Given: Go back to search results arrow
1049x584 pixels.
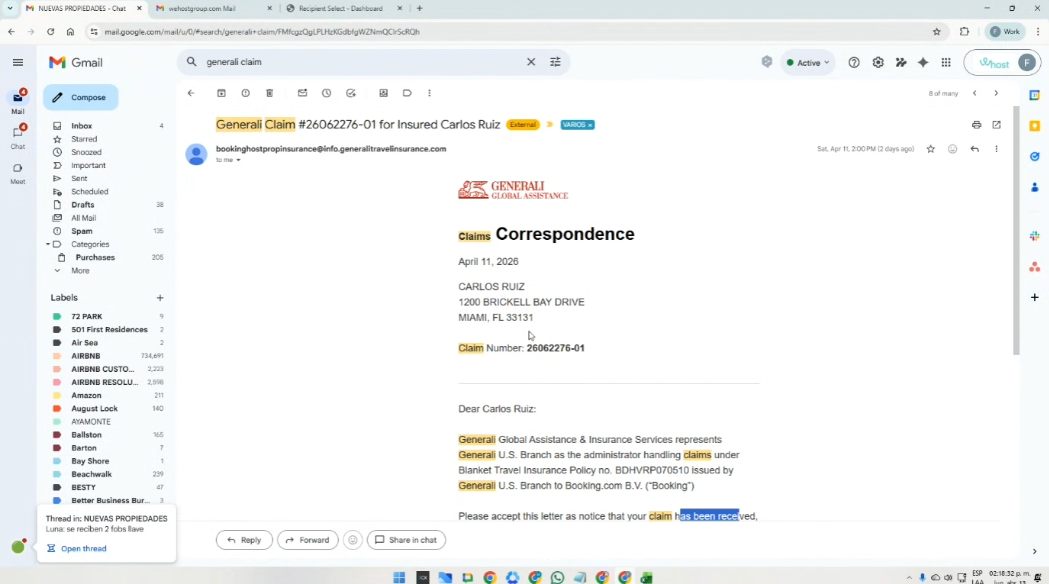Looking at the screenshot, I should [x=191, y=93].
